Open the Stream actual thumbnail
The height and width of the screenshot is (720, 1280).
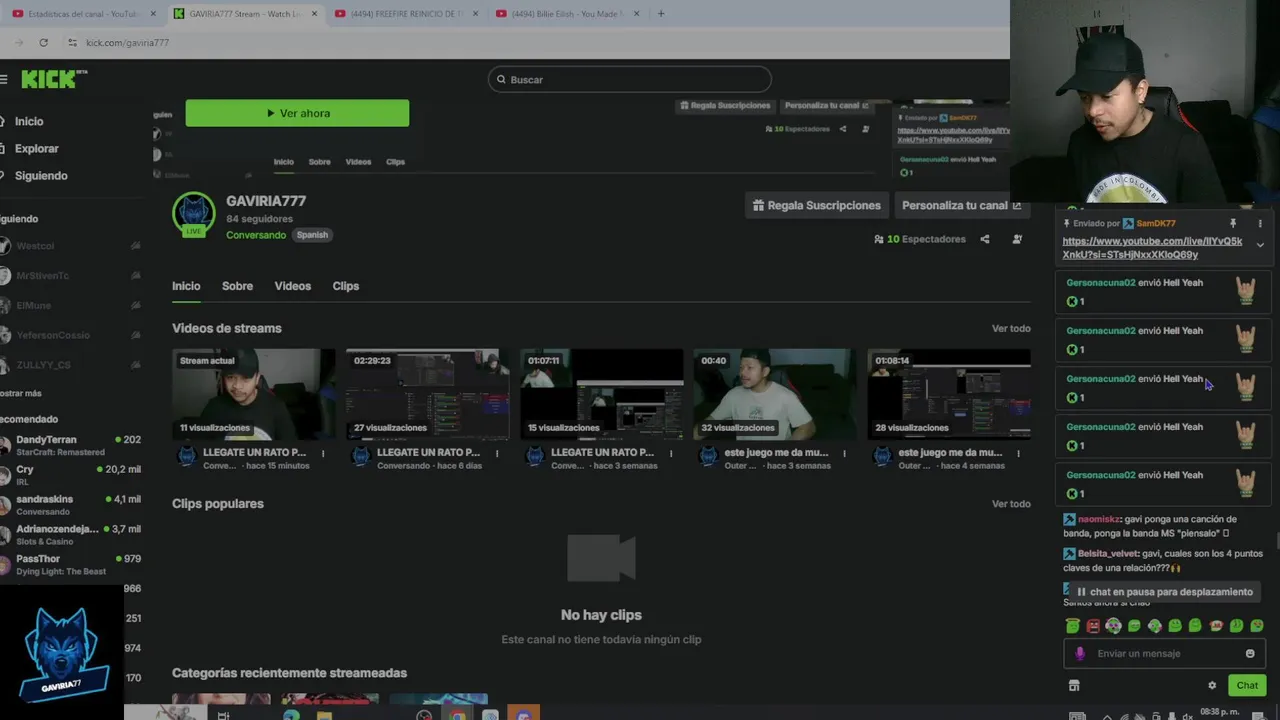pos(254,394)
